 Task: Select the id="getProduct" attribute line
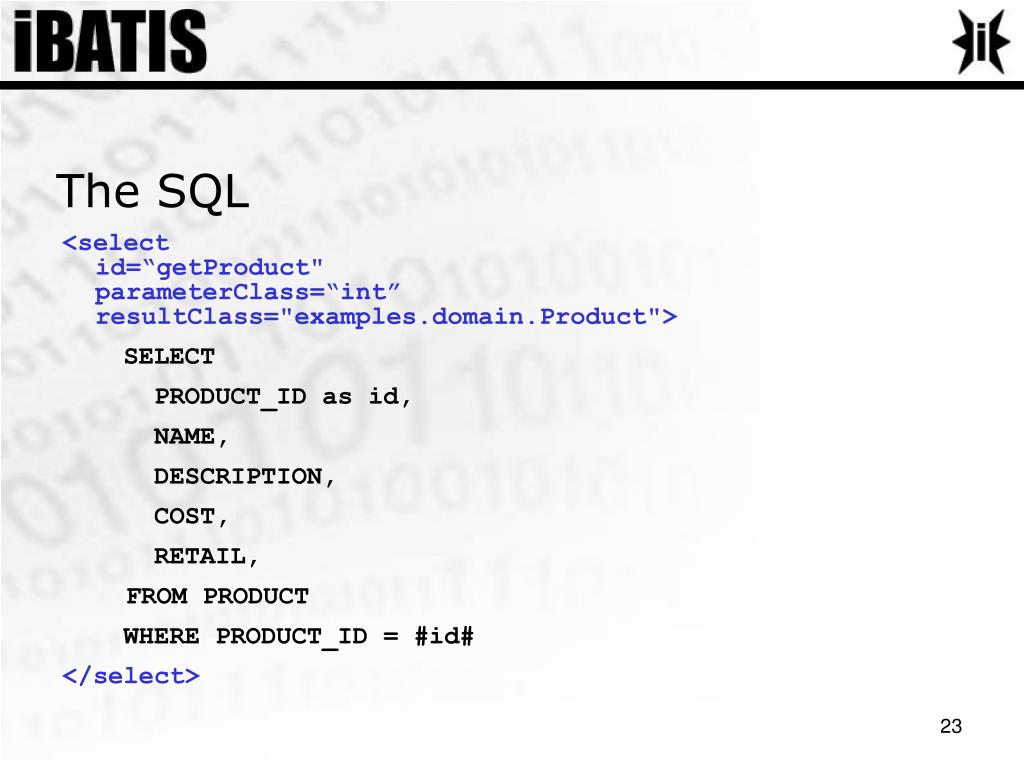point(209,268)
